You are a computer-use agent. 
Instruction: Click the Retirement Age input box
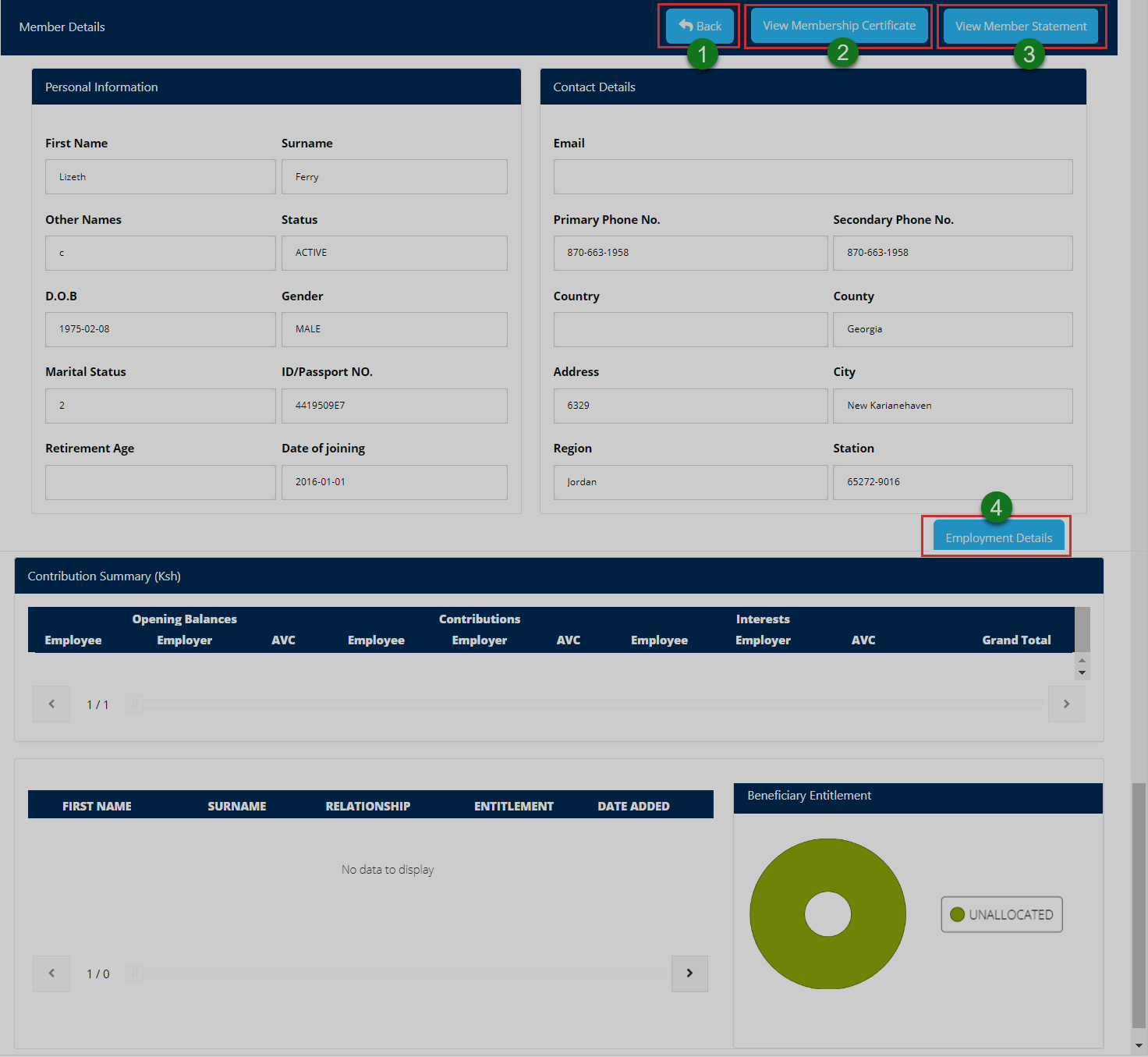[x=160, y=482]
